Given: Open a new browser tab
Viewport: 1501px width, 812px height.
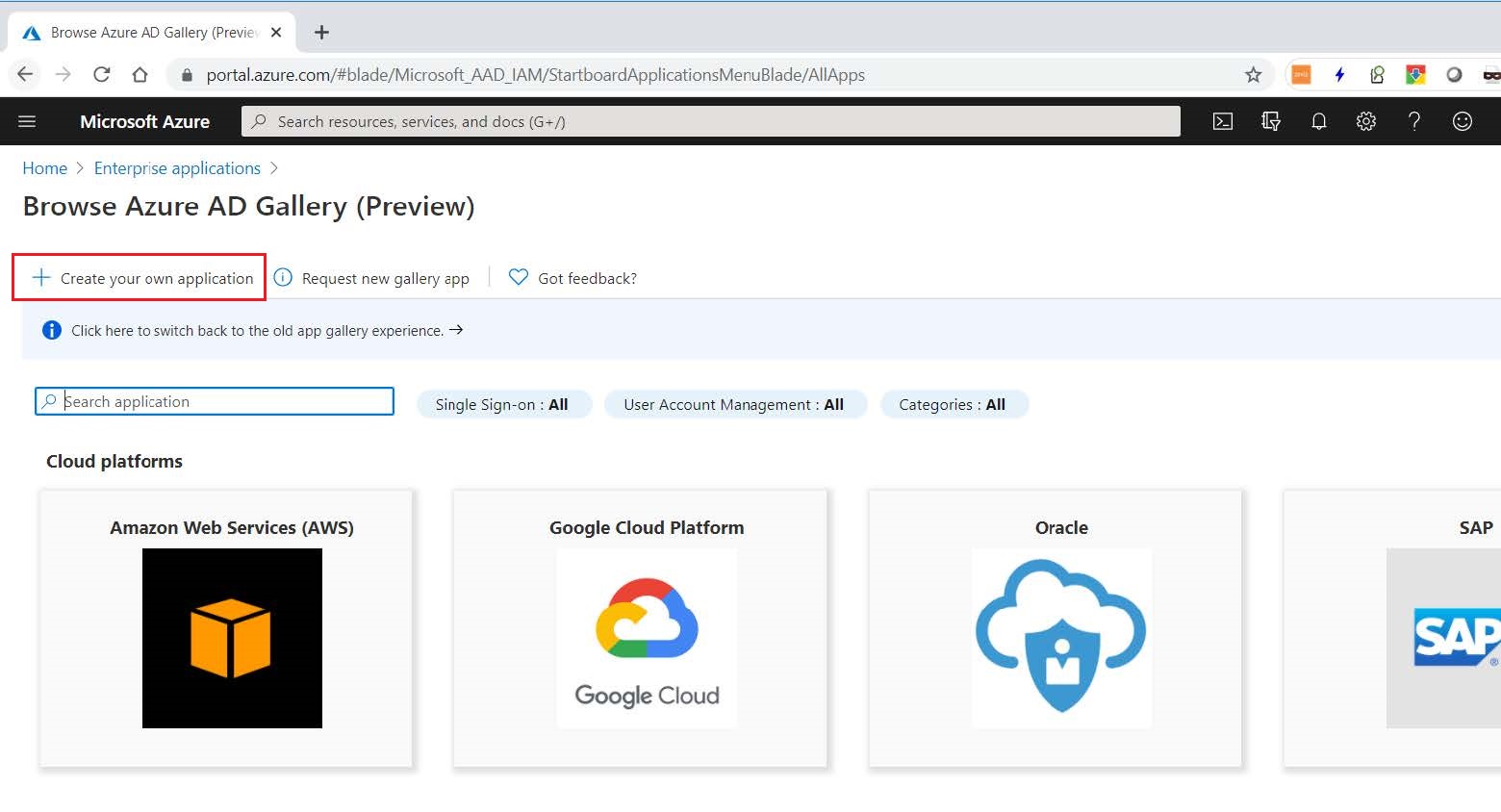Looking at the screenshot, I should (321, 33).
